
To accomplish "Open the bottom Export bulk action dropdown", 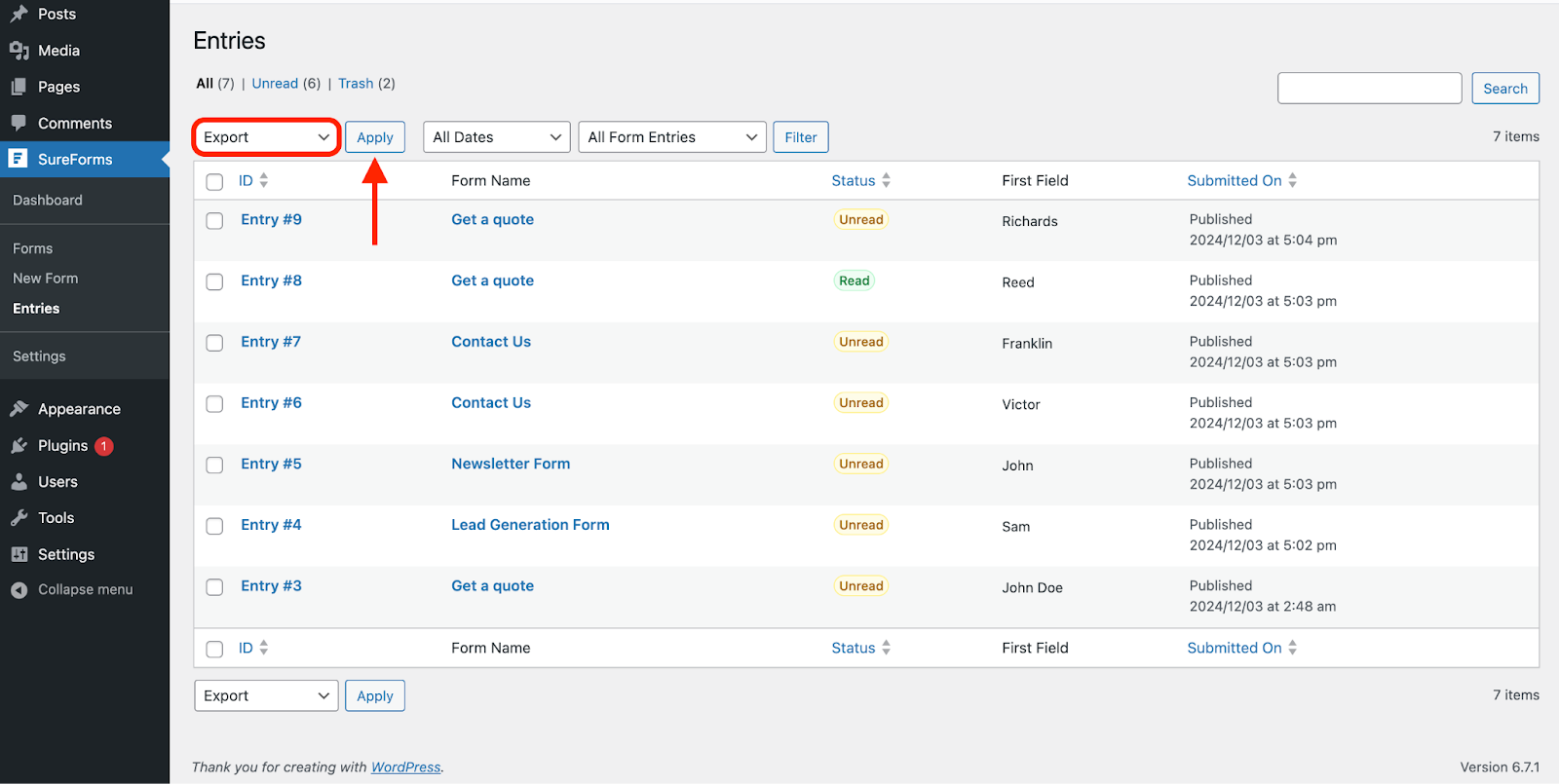I will point(266,695).
